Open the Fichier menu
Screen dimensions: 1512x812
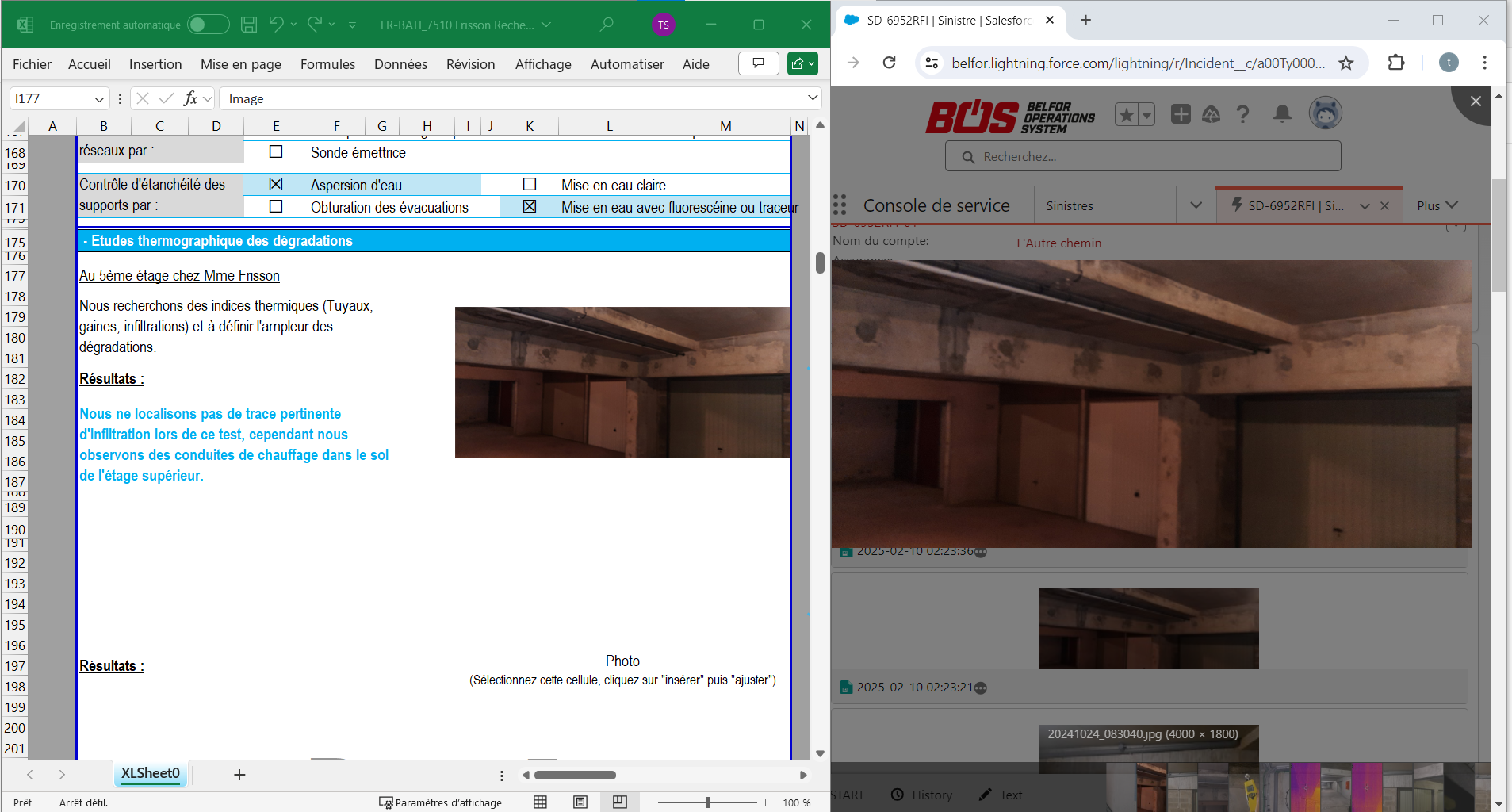[x=32, y=64]
